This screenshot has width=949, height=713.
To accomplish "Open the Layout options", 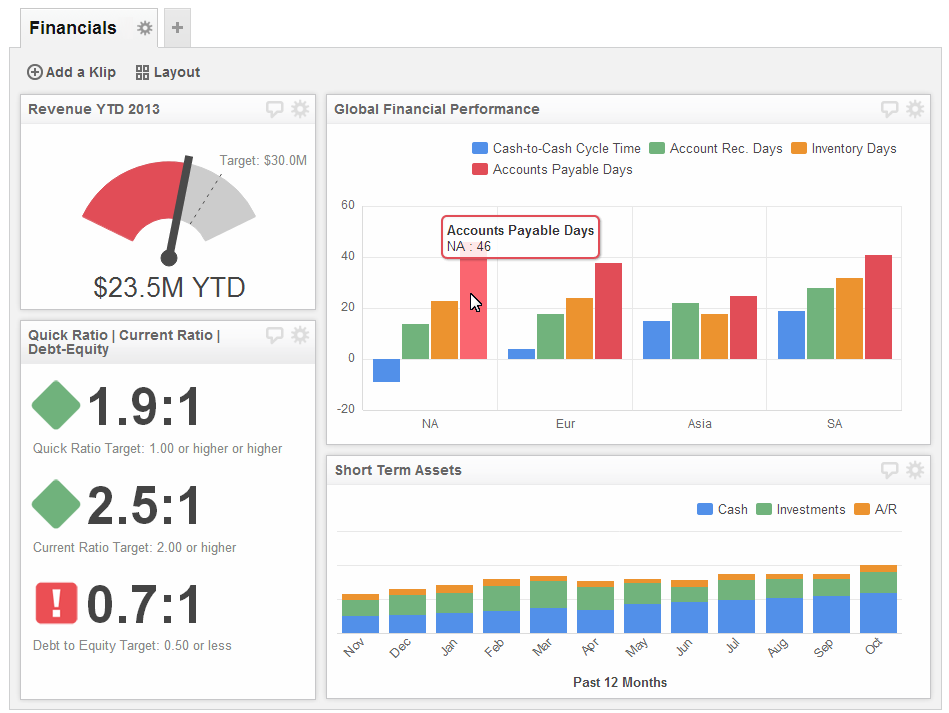I will (168, 72).
